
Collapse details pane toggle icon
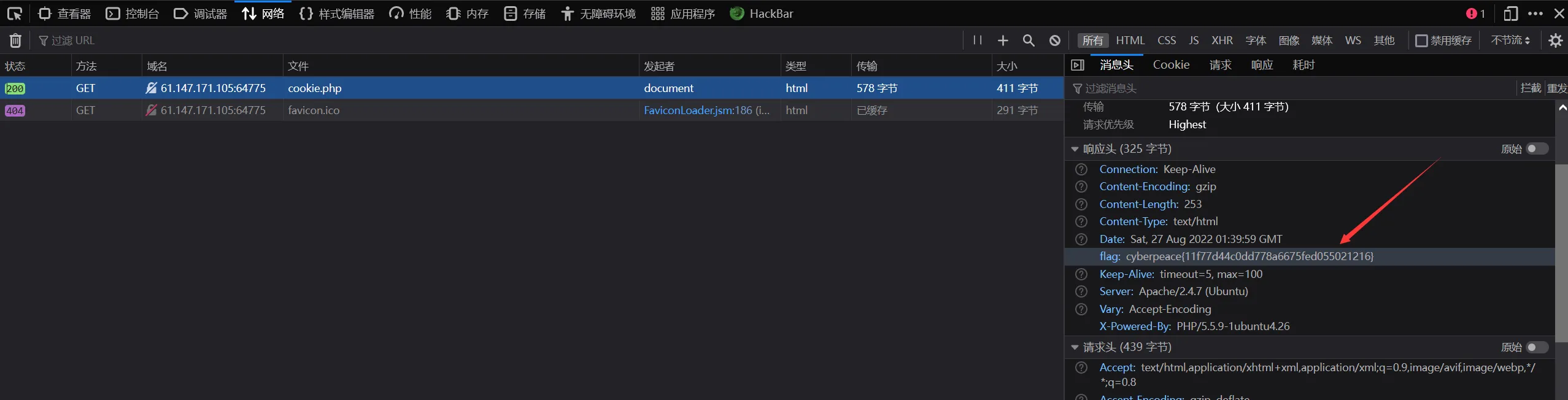[x=1078, y=65]
